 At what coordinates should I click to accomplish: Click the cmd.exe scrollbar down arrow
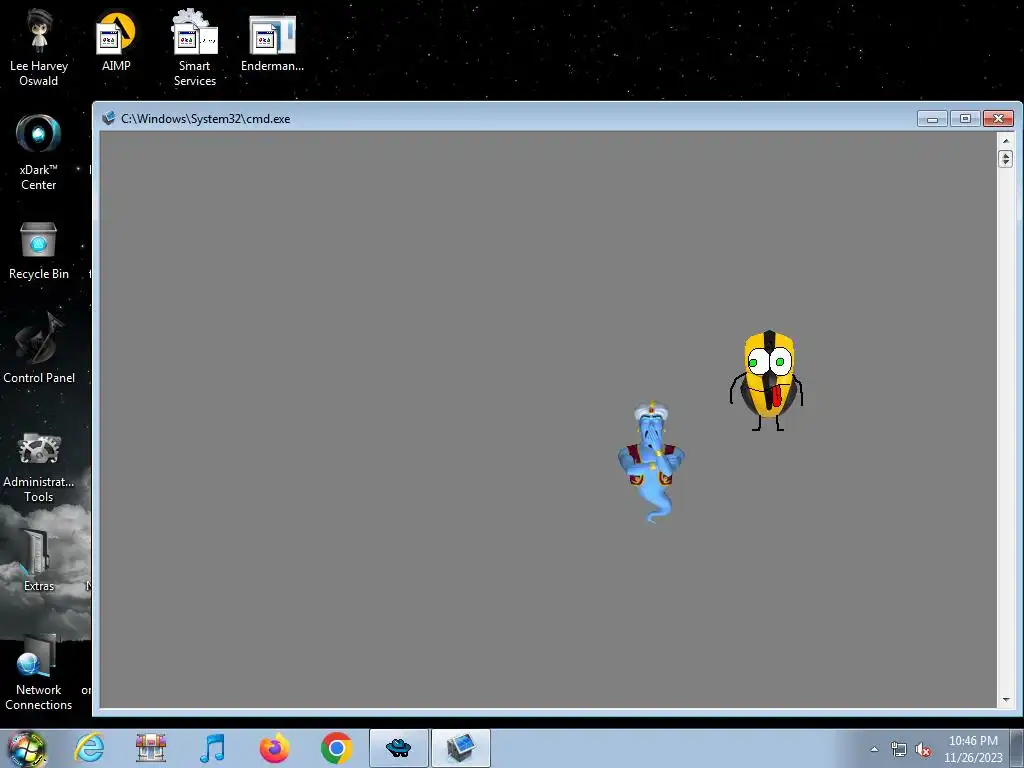[x=1006, y=700]
